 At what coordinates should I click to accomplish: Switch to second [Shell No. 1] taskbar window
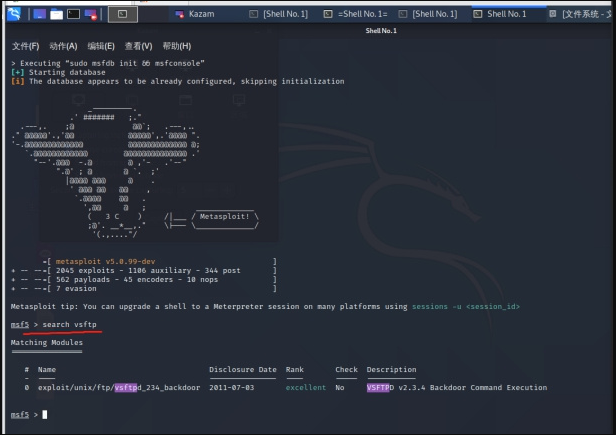pyautogui.click(x=428, y=14)
